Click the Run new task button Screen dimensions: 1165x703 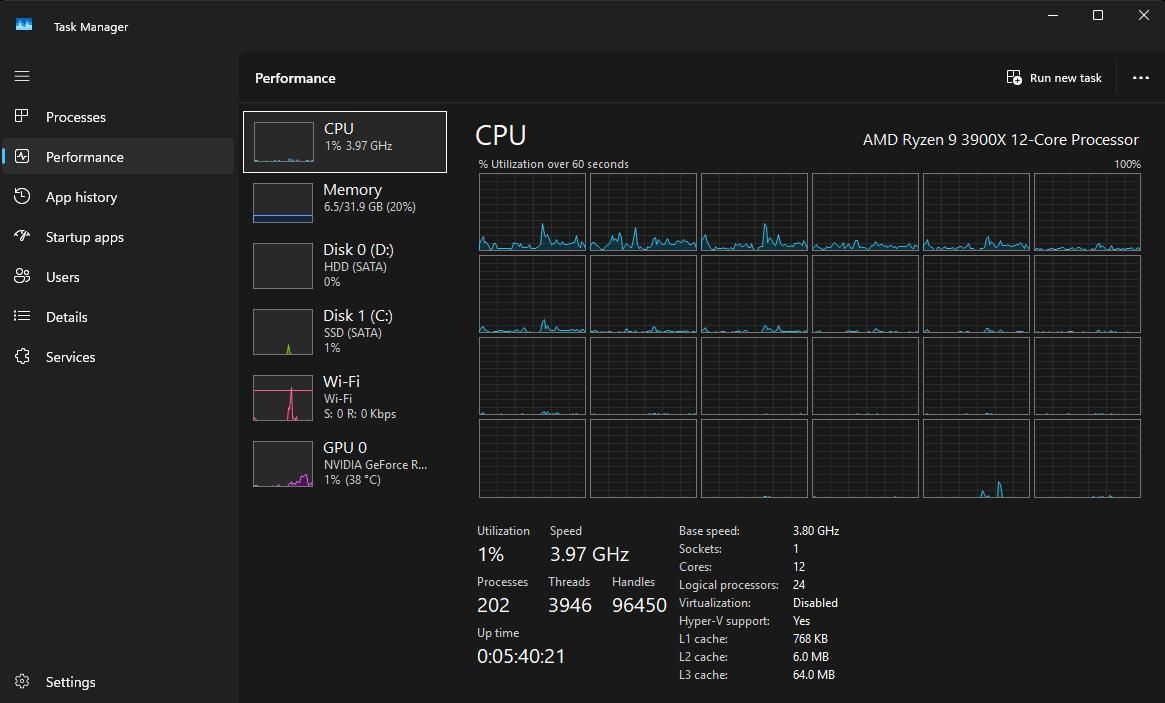(x=1054, y=77)
